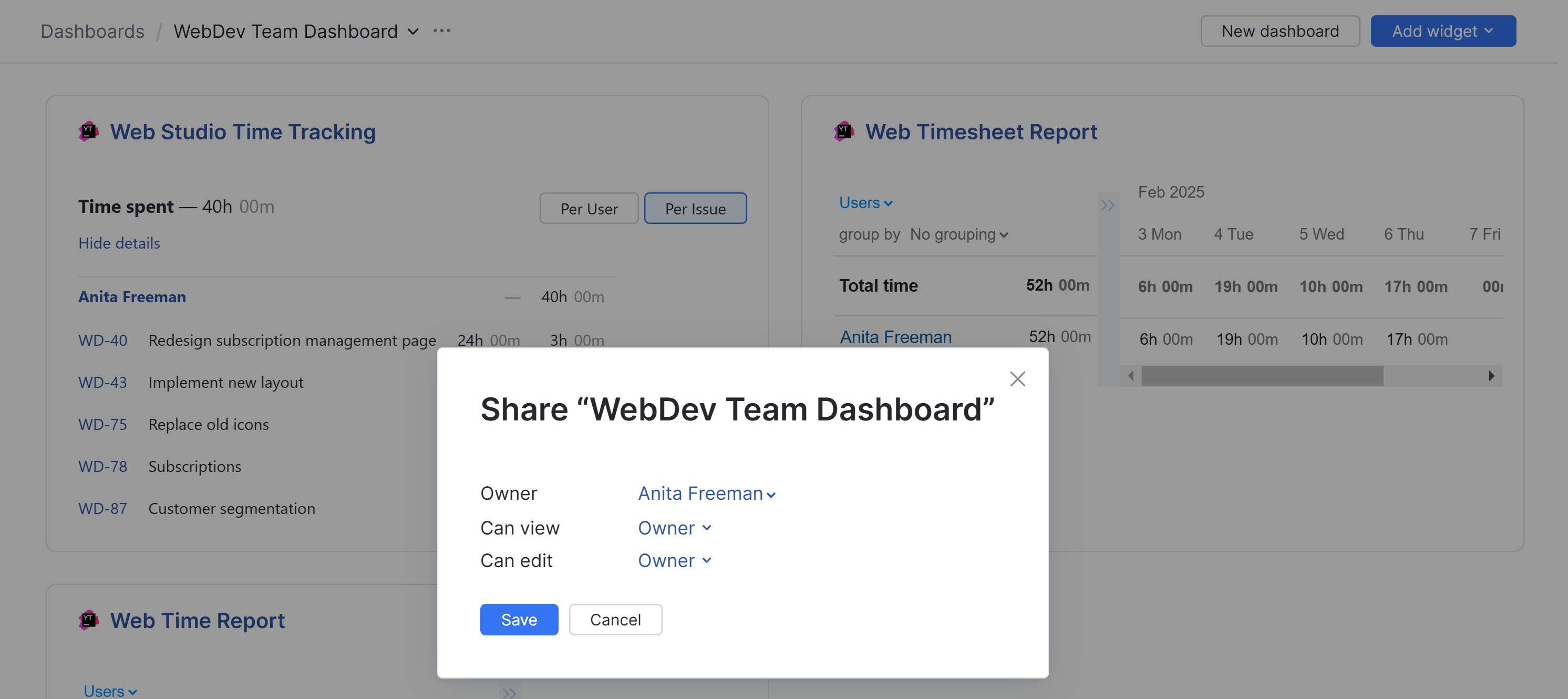Screen dimensions: 1568x699
Task: Switch time view to Per Issue
Action: [x=695, y=209]
